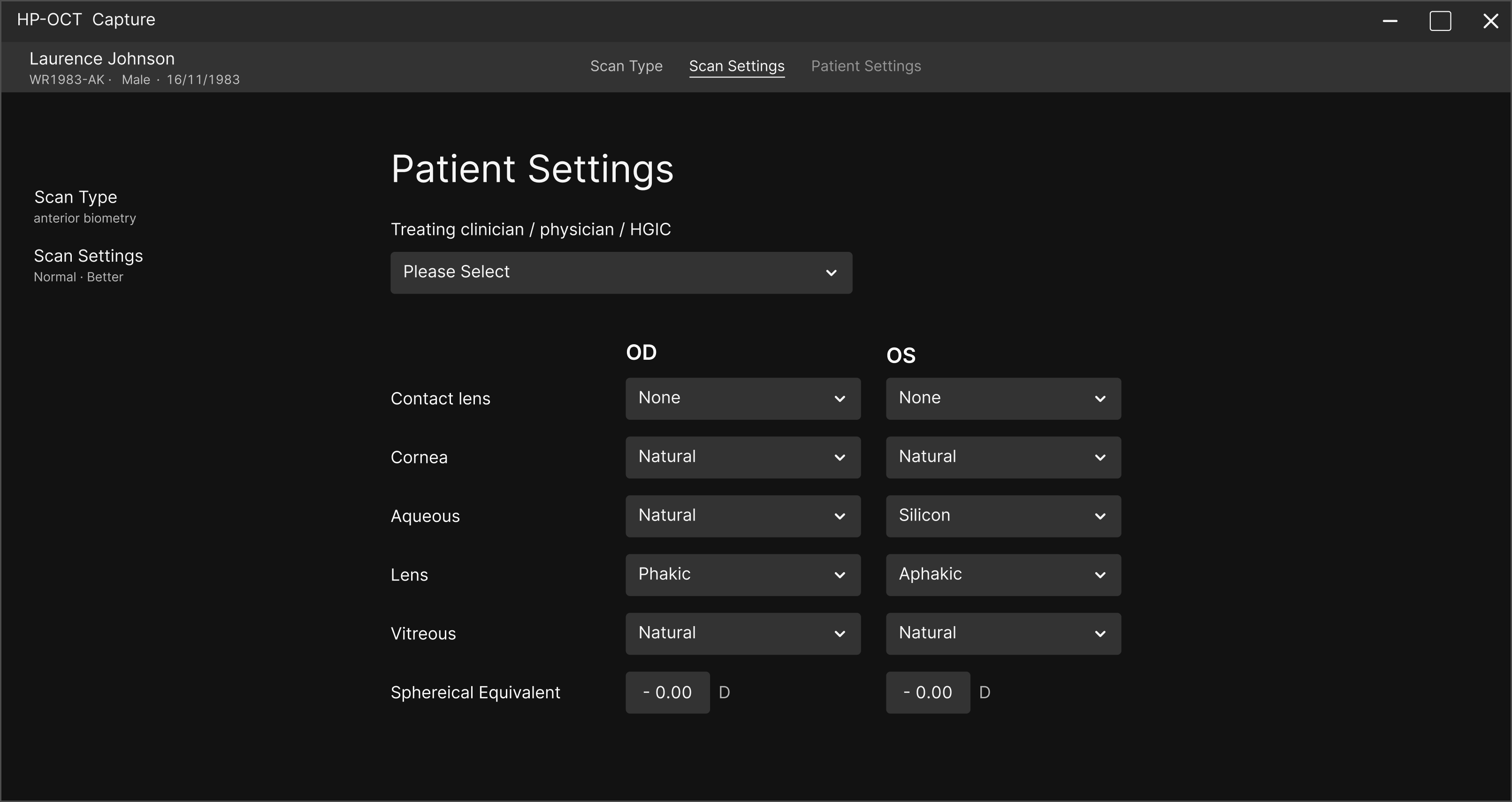Screen dimensions: 1512x802
Task: Click OD Spherical Equivalent value field
Action: pyautogui.click(x=667, y=692)
